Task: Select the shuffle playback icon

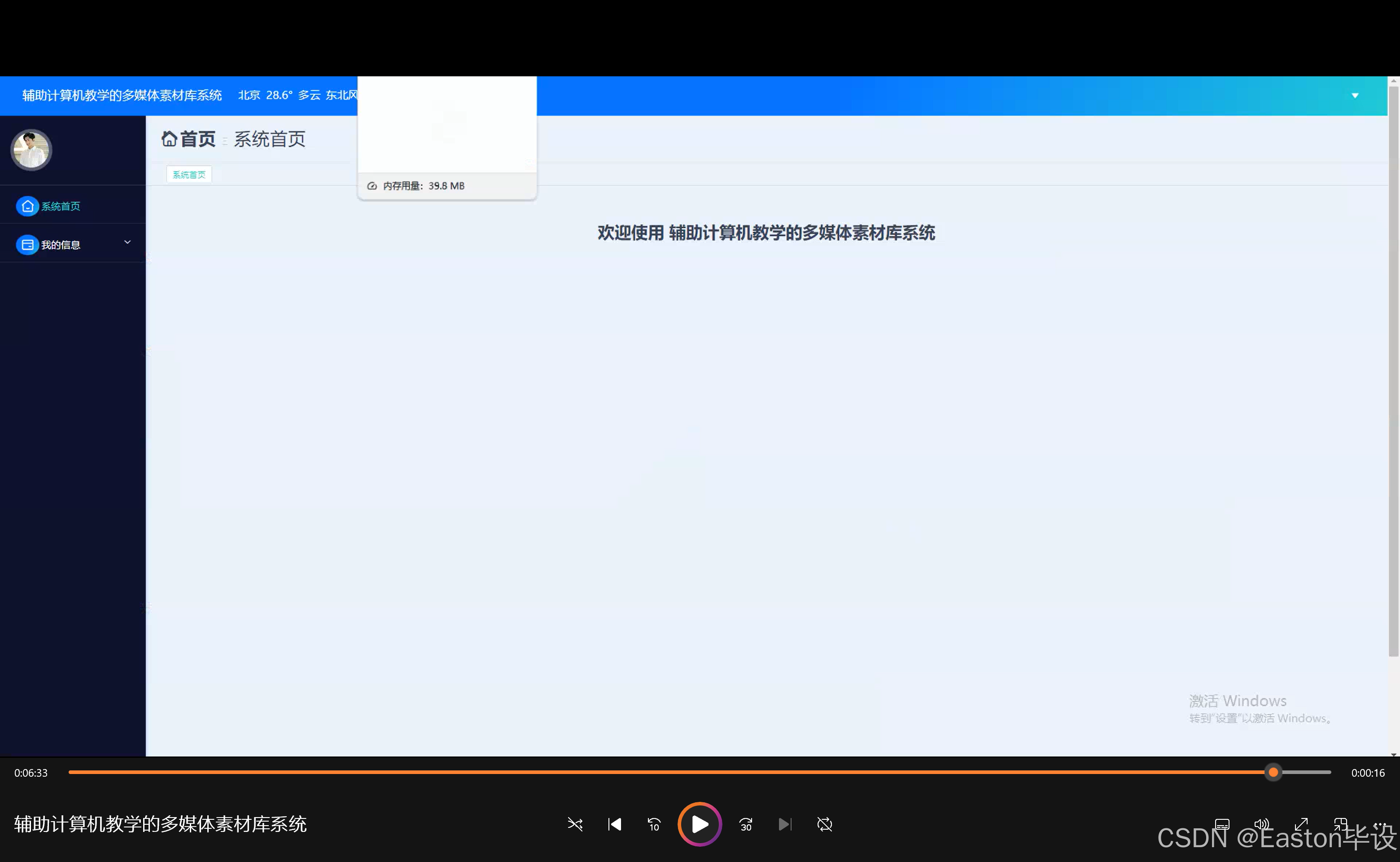Action: click(x=575, y=824)
